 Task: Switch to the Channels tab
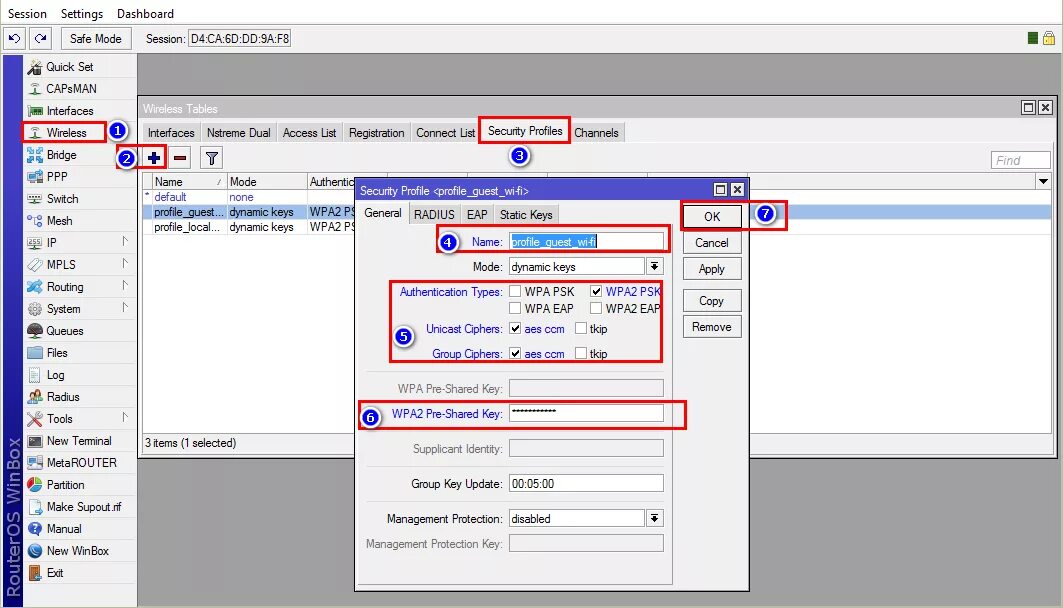point(596,133)
